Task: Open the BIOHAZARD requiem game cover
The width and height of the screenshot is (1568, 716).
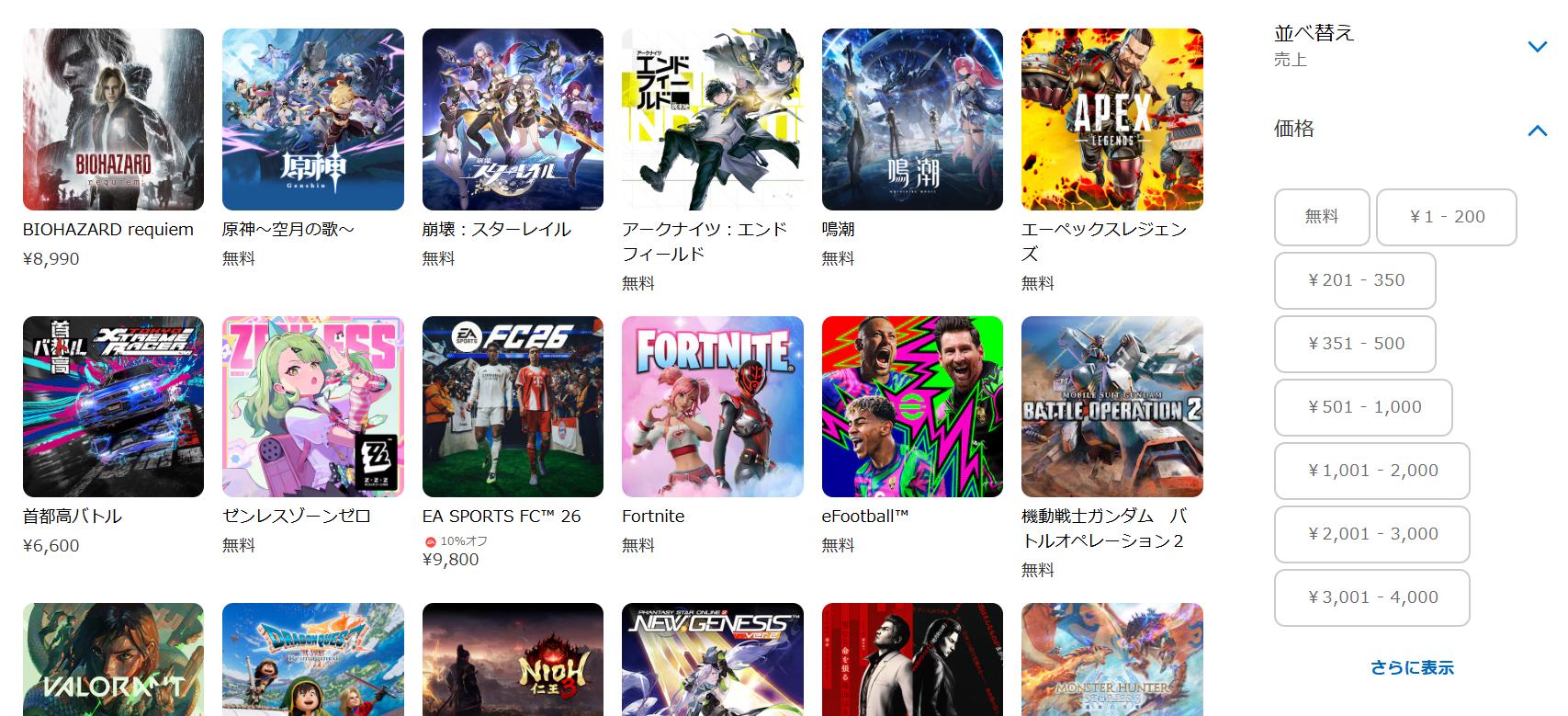Action: pos(113,119)
